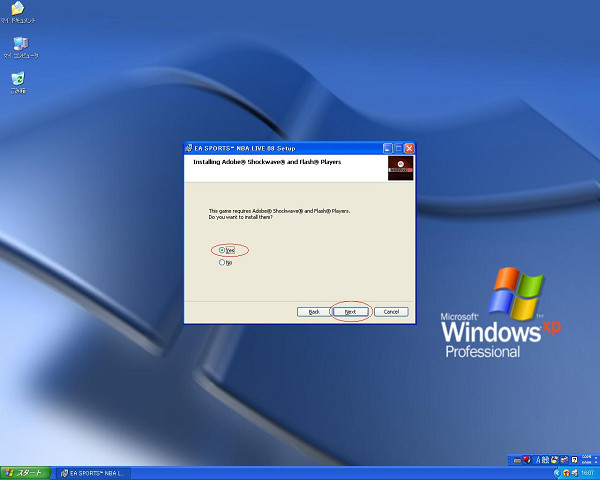Close the NBA LIVE 08 Setup window

click(x=409, y=148)
